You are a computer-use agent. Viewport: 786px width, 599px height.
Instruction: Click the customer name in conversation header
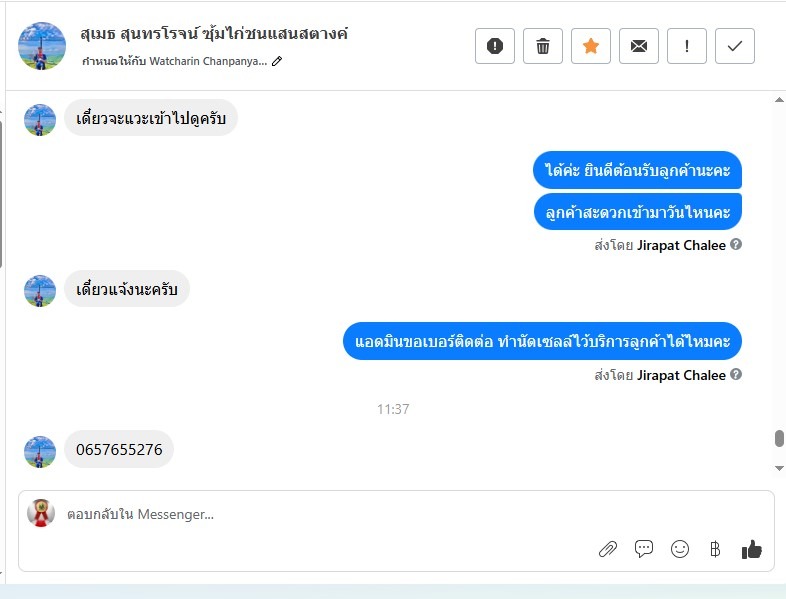tap(214, 34)
